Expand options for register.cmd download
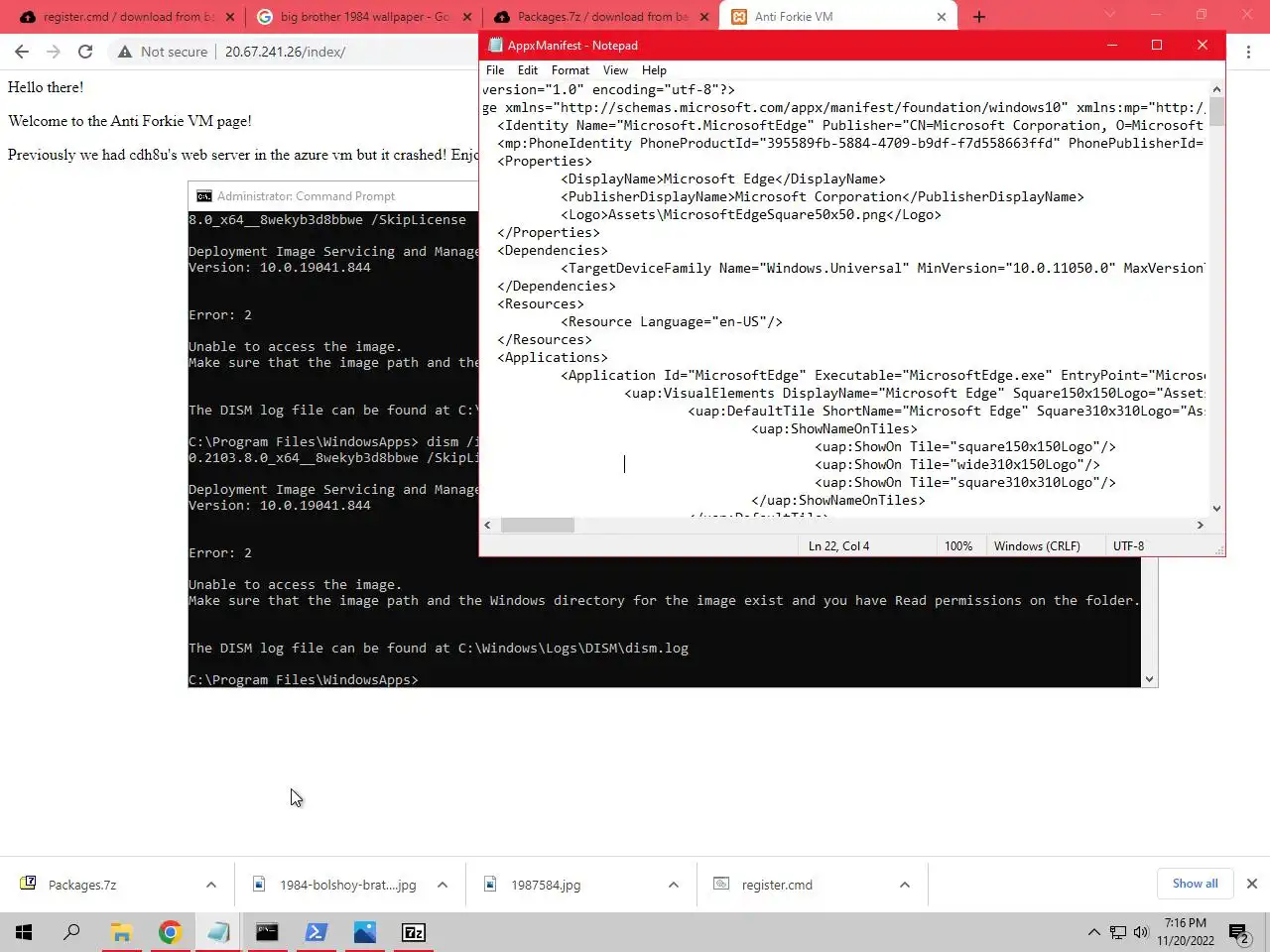The height and width of the screenshot is (952, 1270). coord(905,885)
